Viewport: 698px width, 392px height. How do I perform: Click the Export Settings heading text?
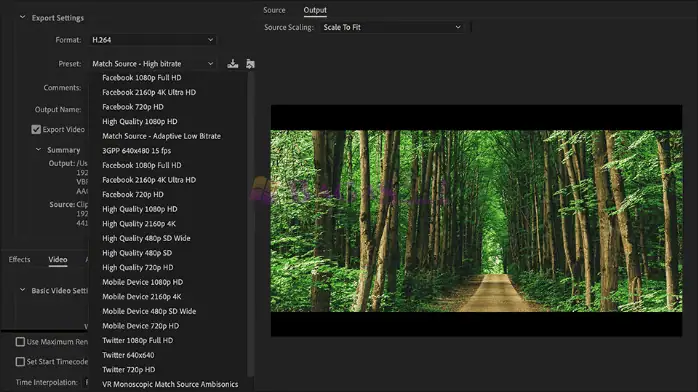[x=57, y=18]
